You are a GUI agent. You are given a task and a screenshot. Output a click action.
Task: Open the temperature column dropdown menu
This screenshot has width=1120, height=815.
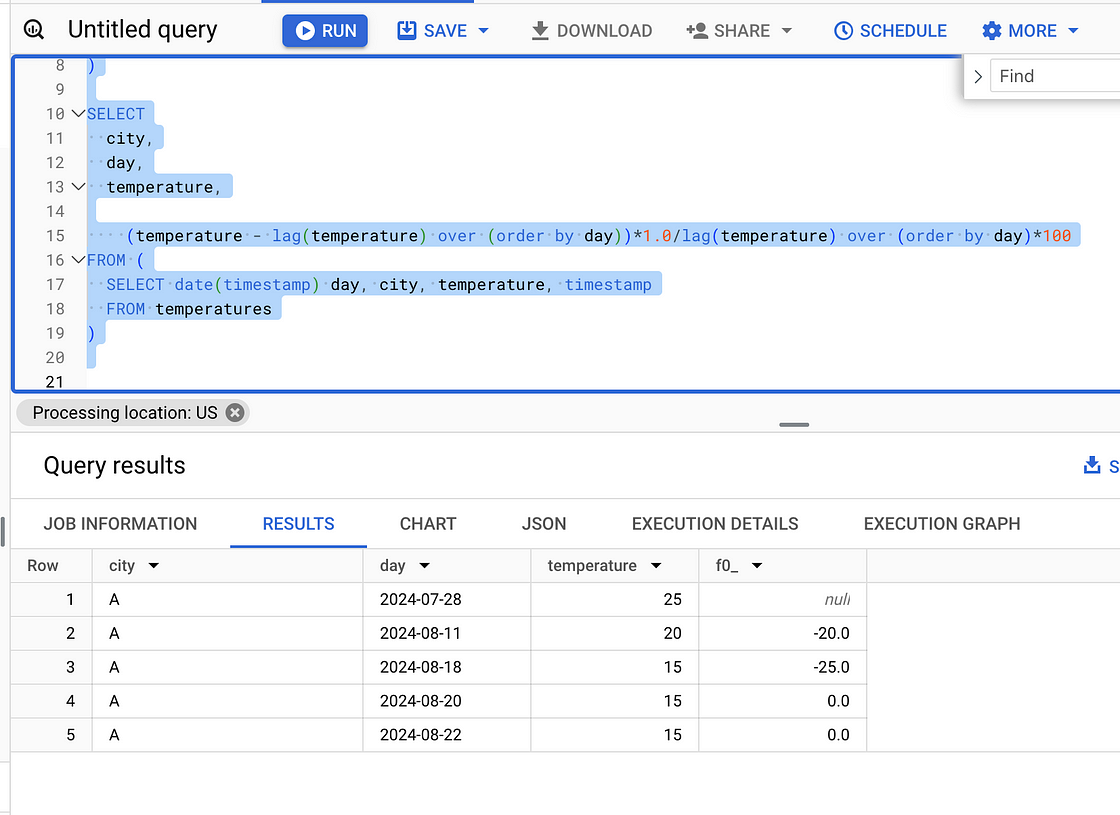tap(656, 566)
